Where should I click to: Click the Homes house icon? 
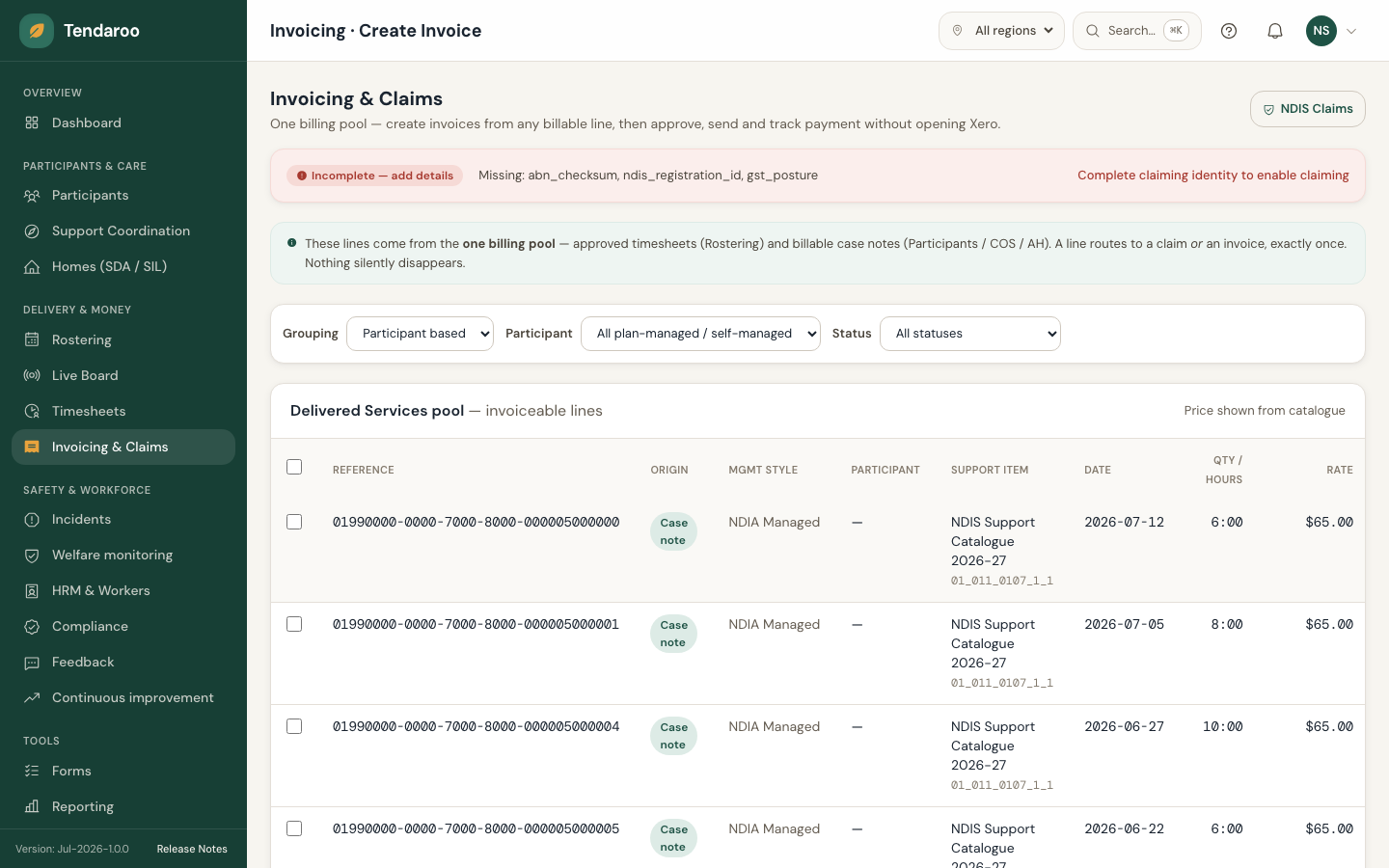coord(32,266)
